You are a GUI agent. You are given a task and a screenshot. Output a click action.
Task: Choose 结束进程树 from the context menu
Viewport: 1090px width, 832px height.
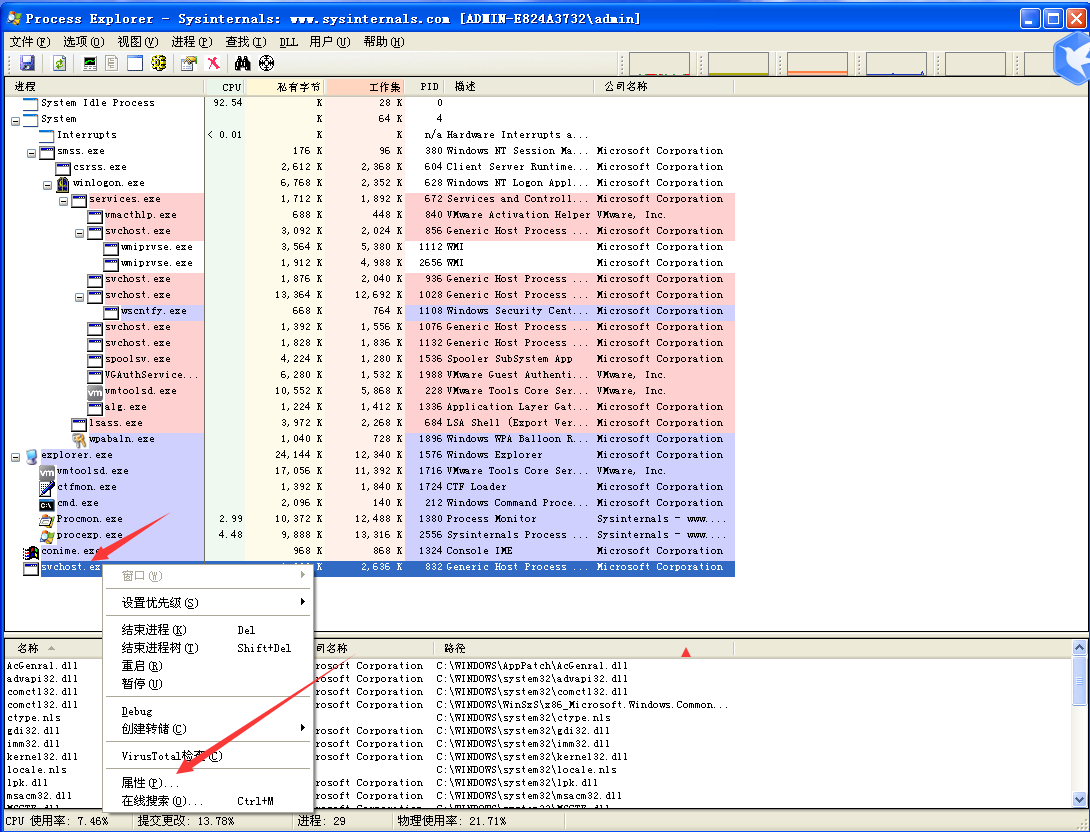209,648
